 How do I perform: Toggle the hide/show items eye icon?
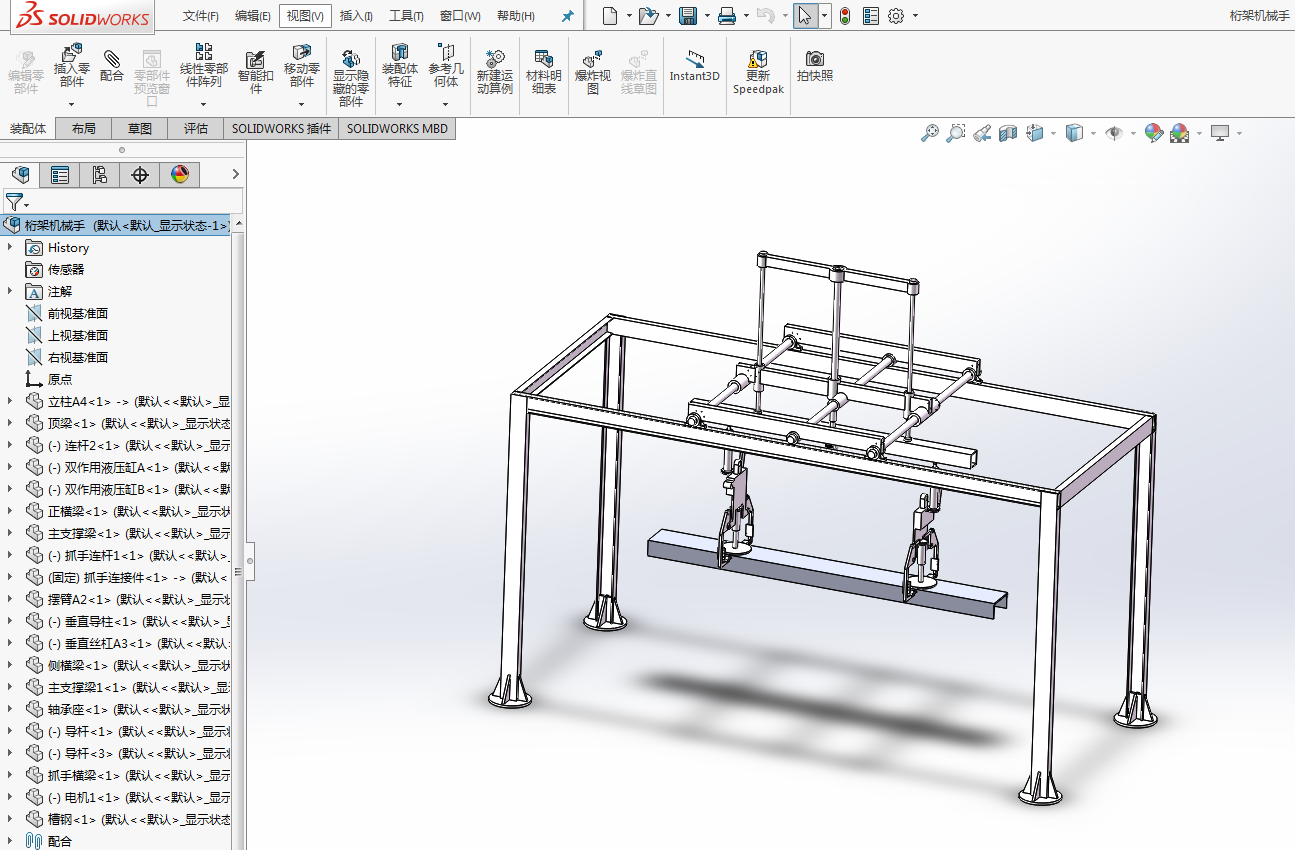1114,133
